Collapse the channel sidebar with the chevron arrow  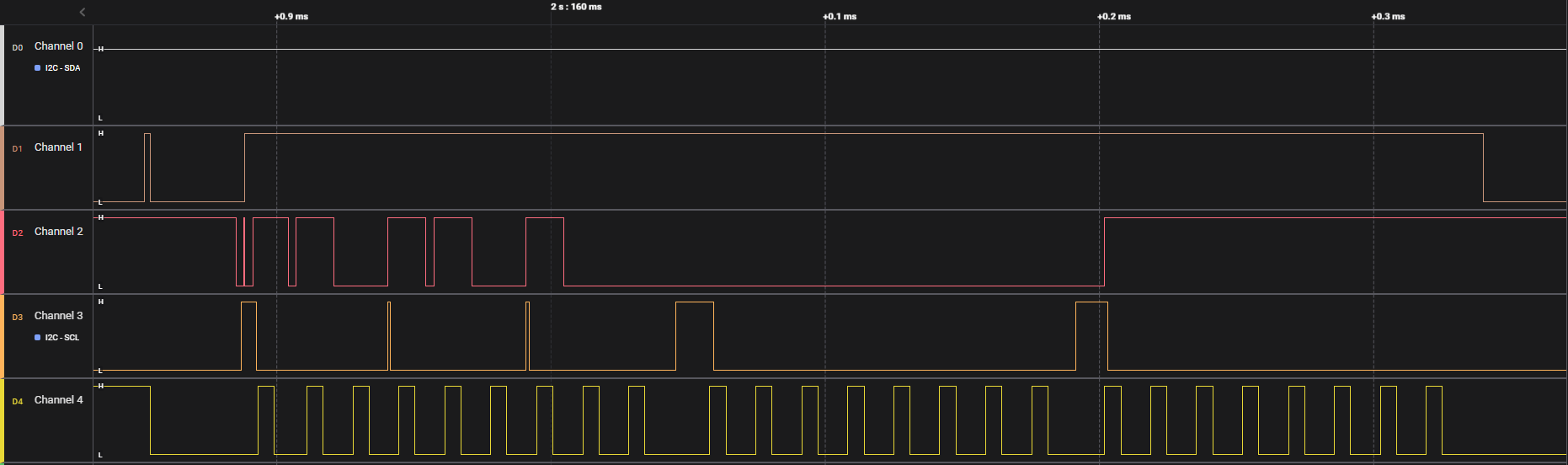[82, 12]
